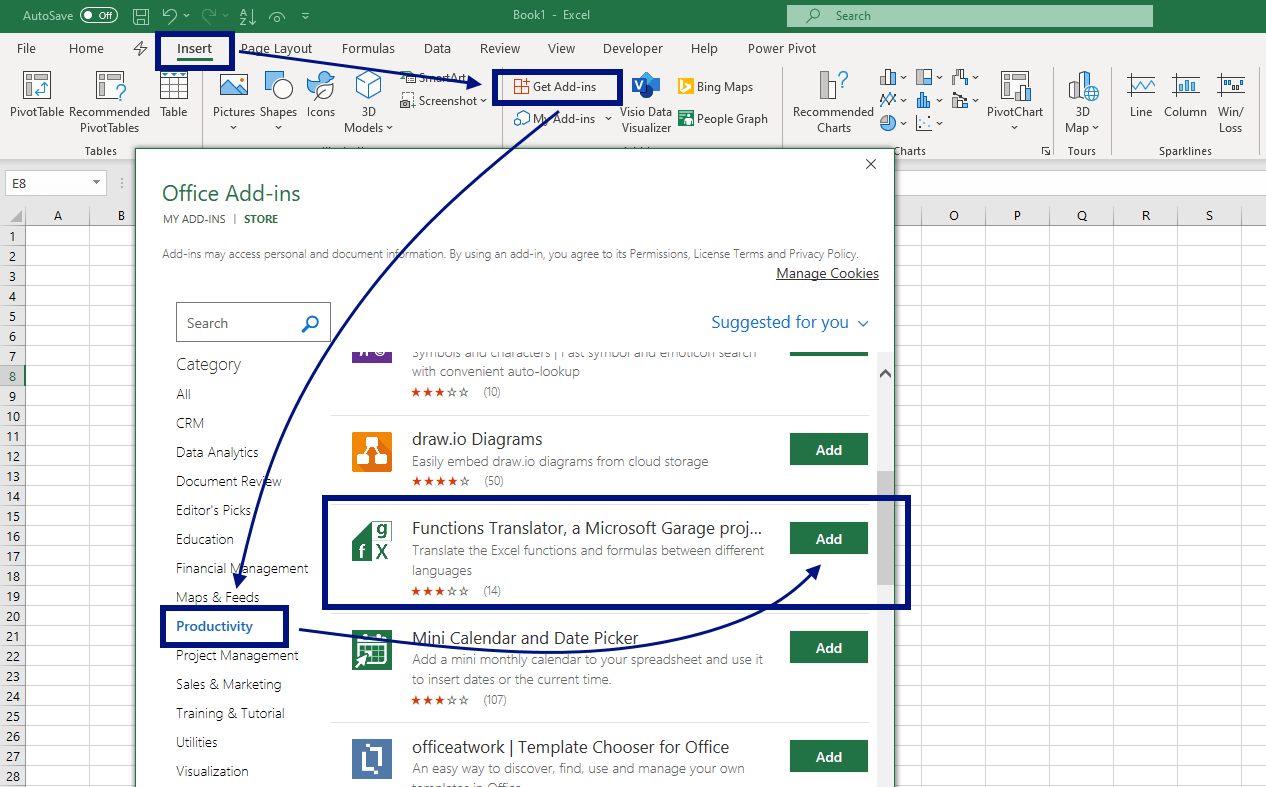
Task: Add the Functions Translator add-in
Action: [828, 538]
